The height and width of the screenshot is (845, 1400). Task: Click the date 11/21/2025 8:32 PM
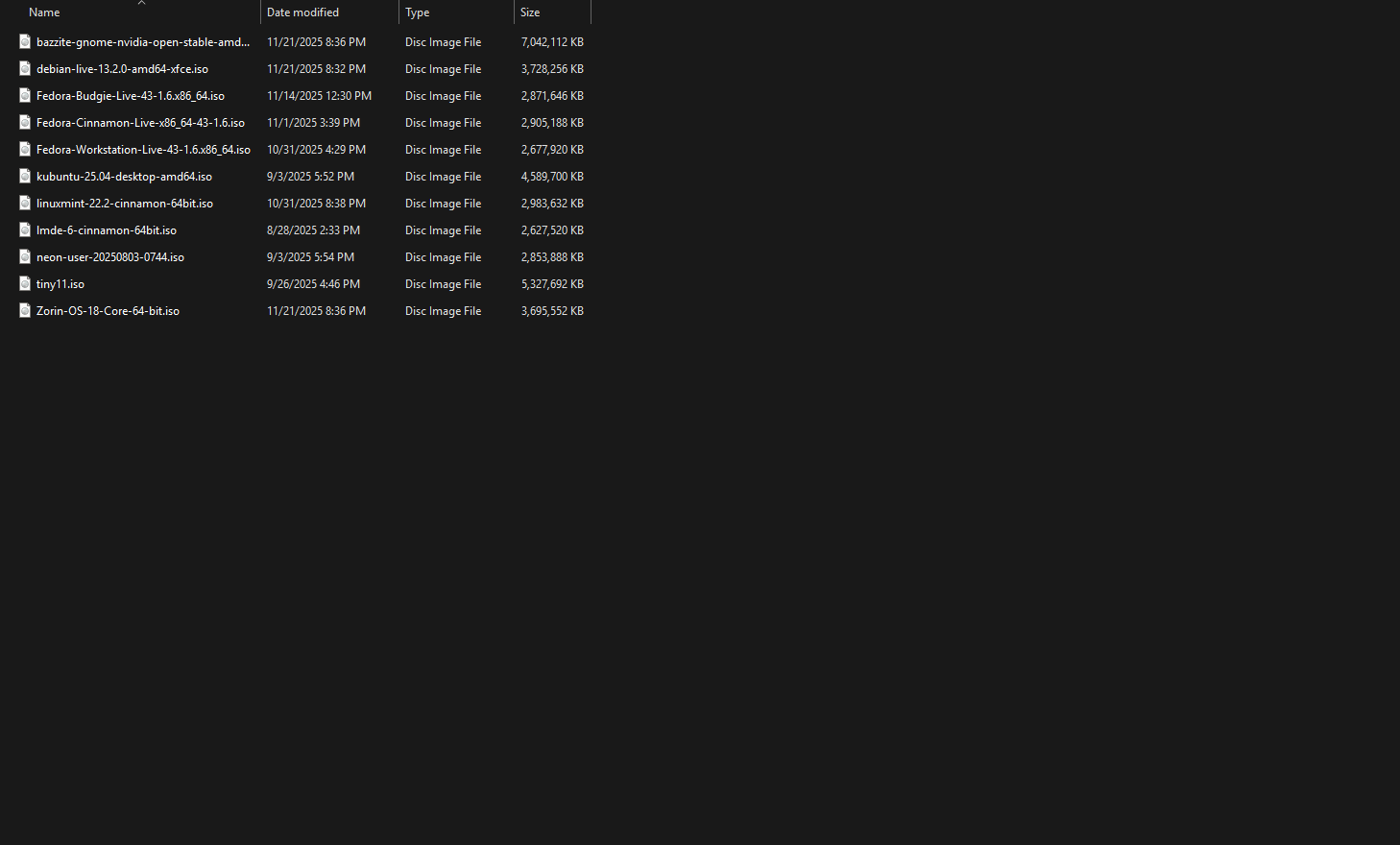tap(316, 69)
